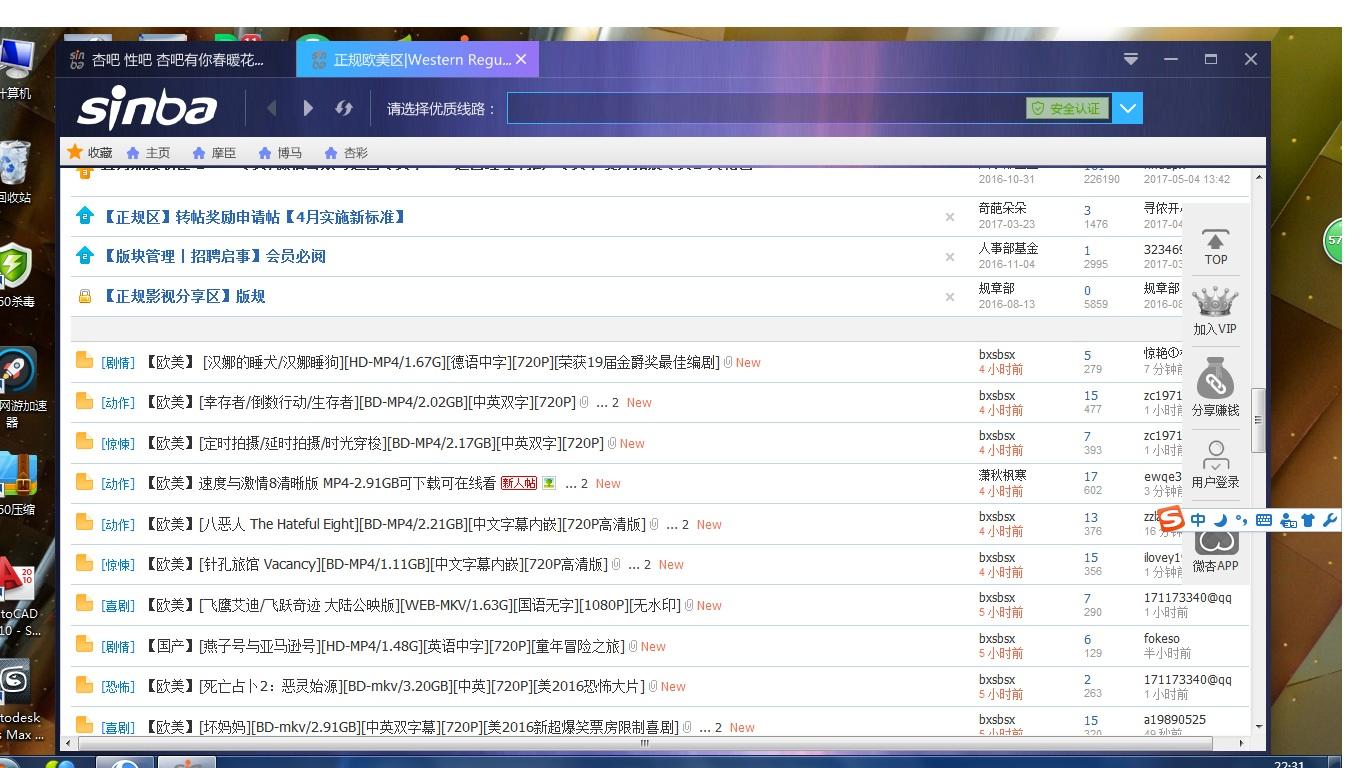The width and height of the screenshot is (1366, 768).
Task: Dismiss the 转帖奖励申请帖 row with X
Action: (950, 217)
